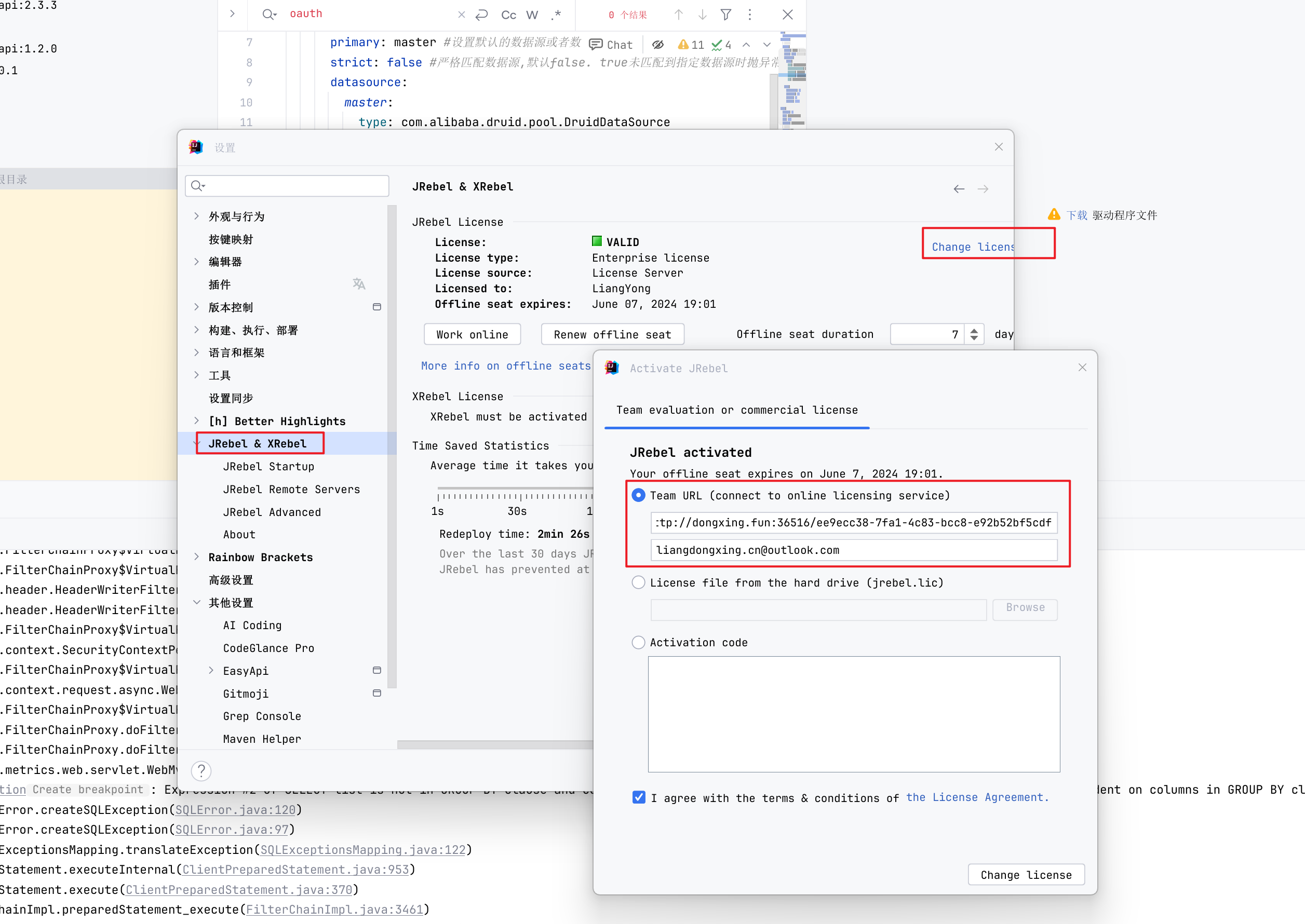Click Change license button in Activate dialog
The height and width of the screenshot is (924, 1305).
pos(1026,875)
